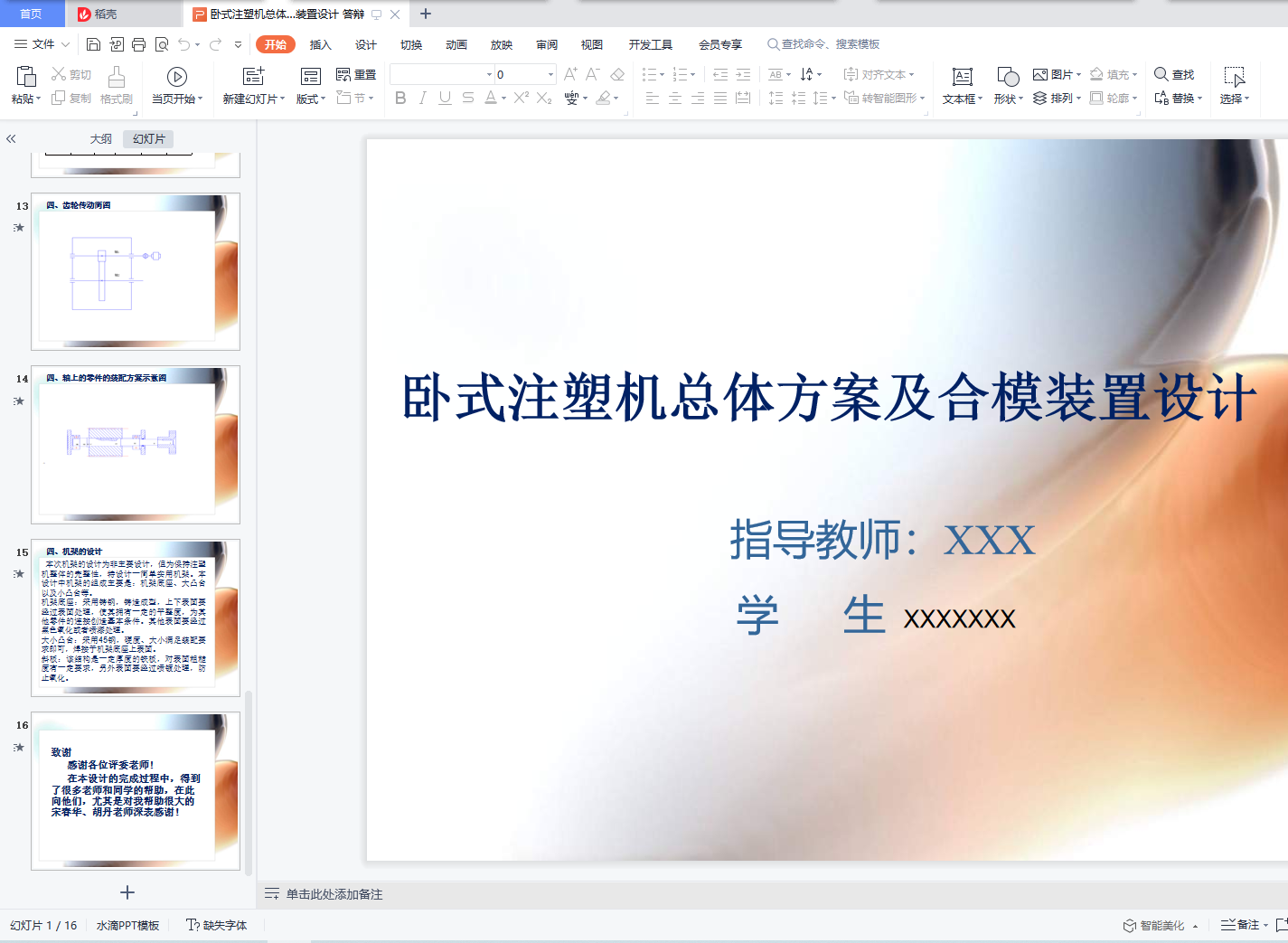
Task: Click the Superscript X² icon
Action: (x=522, y=98)
